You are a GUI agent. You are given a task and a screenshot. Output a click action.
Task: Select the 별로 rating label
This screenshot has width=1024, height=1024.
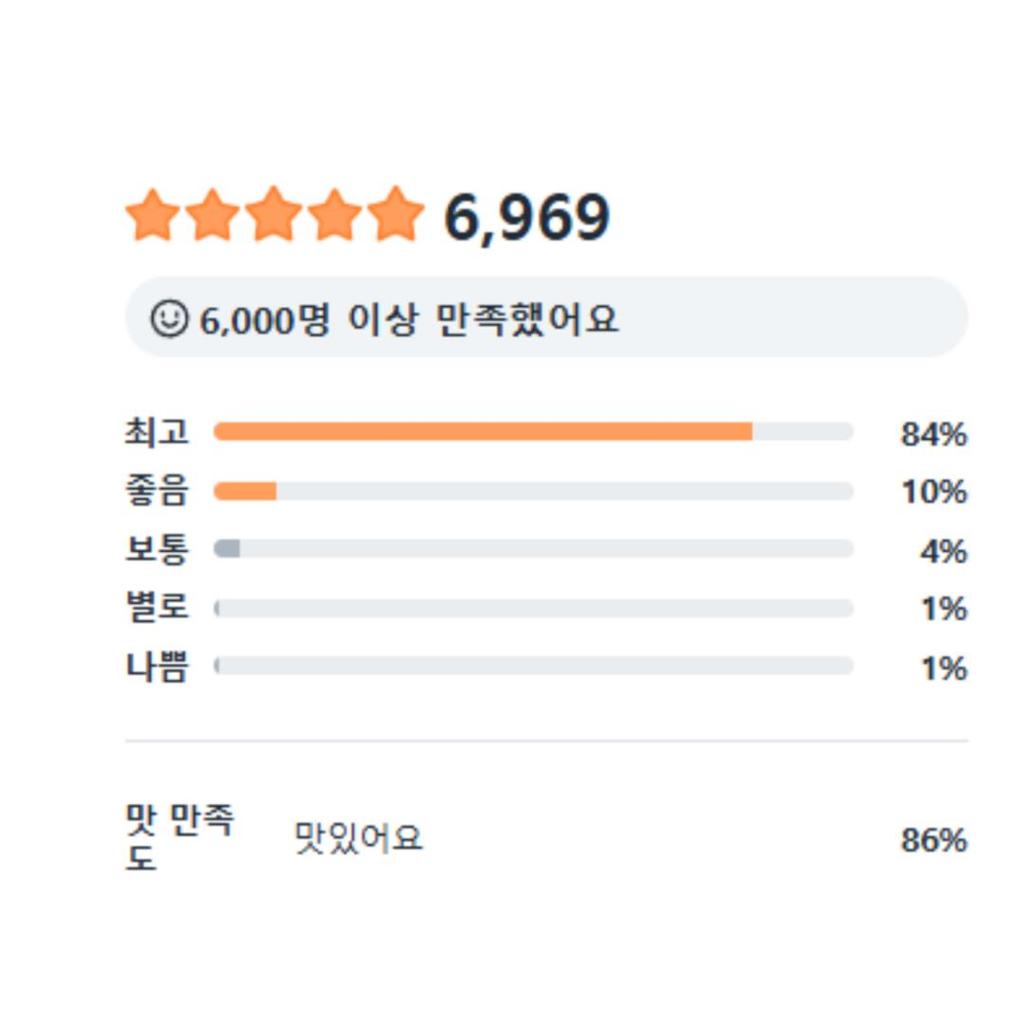point(157,608)
